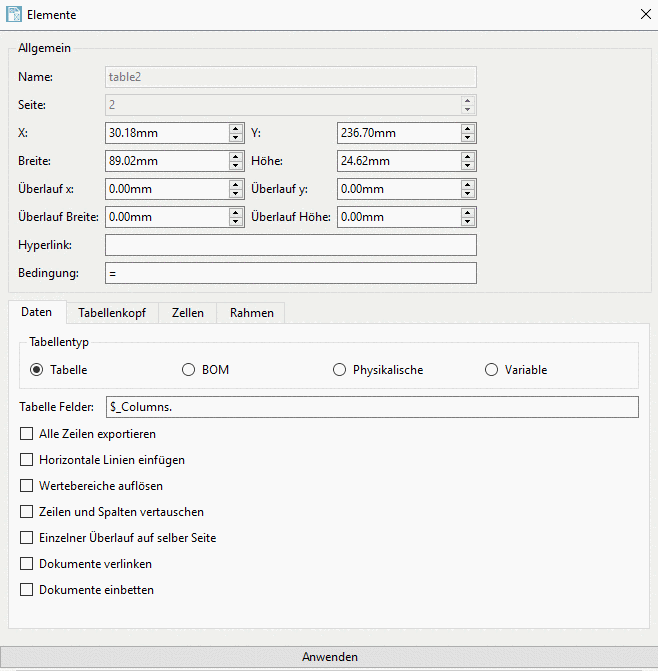Enable Dokumente einbetten option
Screen dimensions: 658x671
click(x=27, y=590)
